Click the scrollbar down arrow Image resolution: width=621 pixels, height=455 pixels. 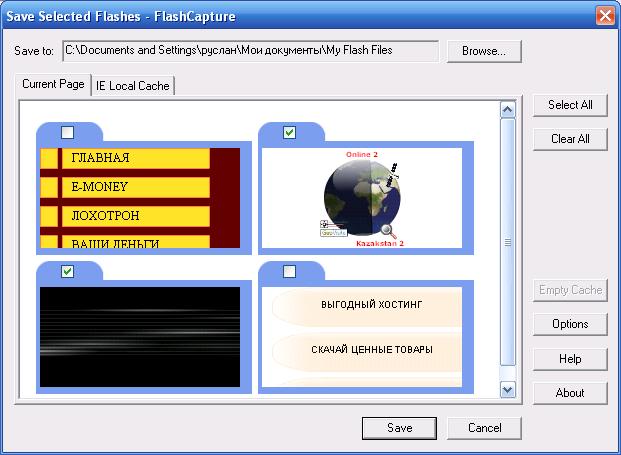click(x=507, y=389)
